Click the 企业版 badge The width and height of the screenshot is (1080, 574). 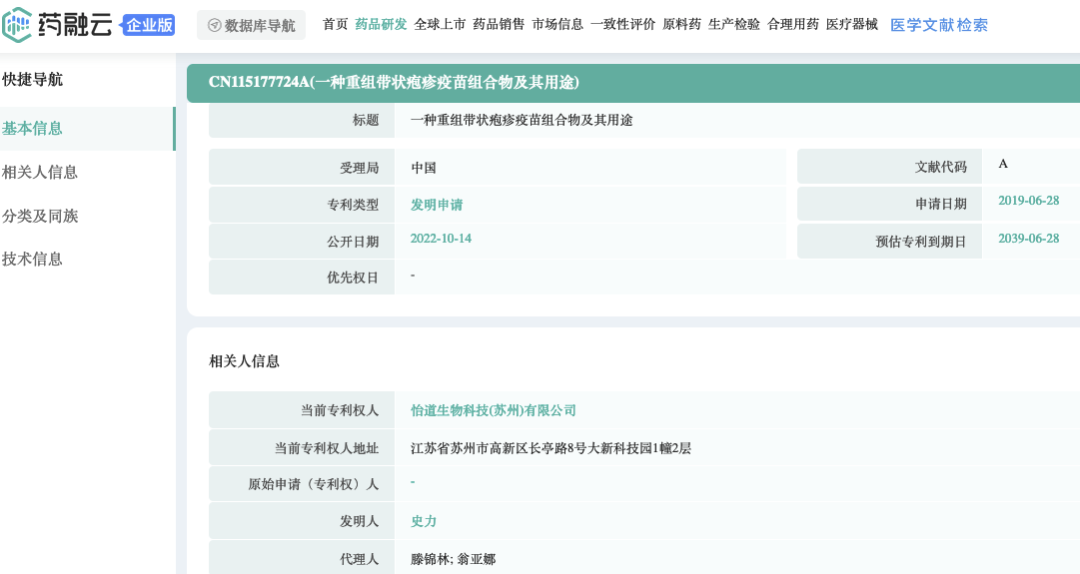click(148, 25)
